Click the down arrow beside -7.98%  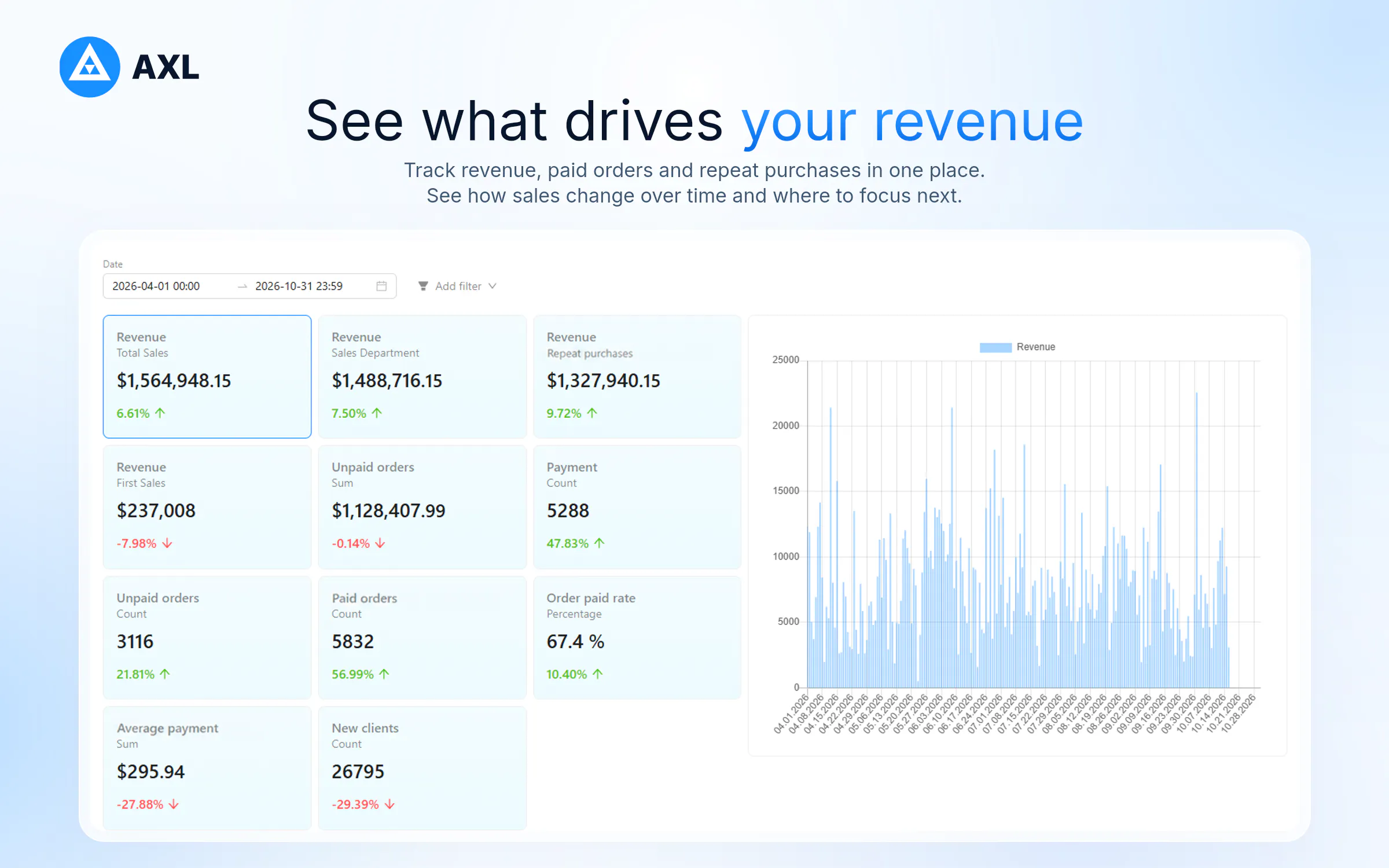pos(167,543)
